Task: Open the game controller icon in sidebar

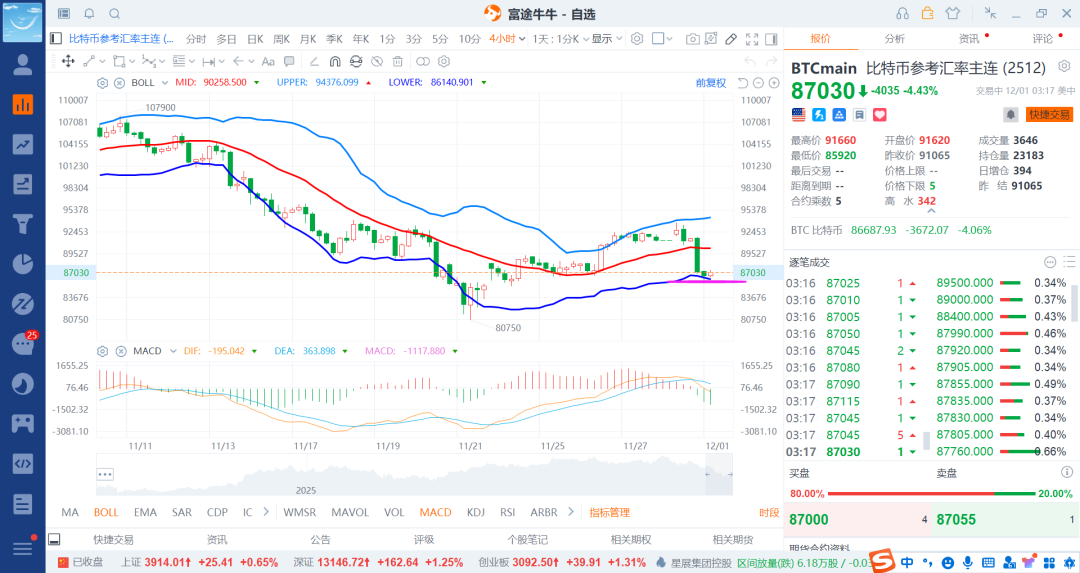Action: pyautogui.click(x=23, y=424)
